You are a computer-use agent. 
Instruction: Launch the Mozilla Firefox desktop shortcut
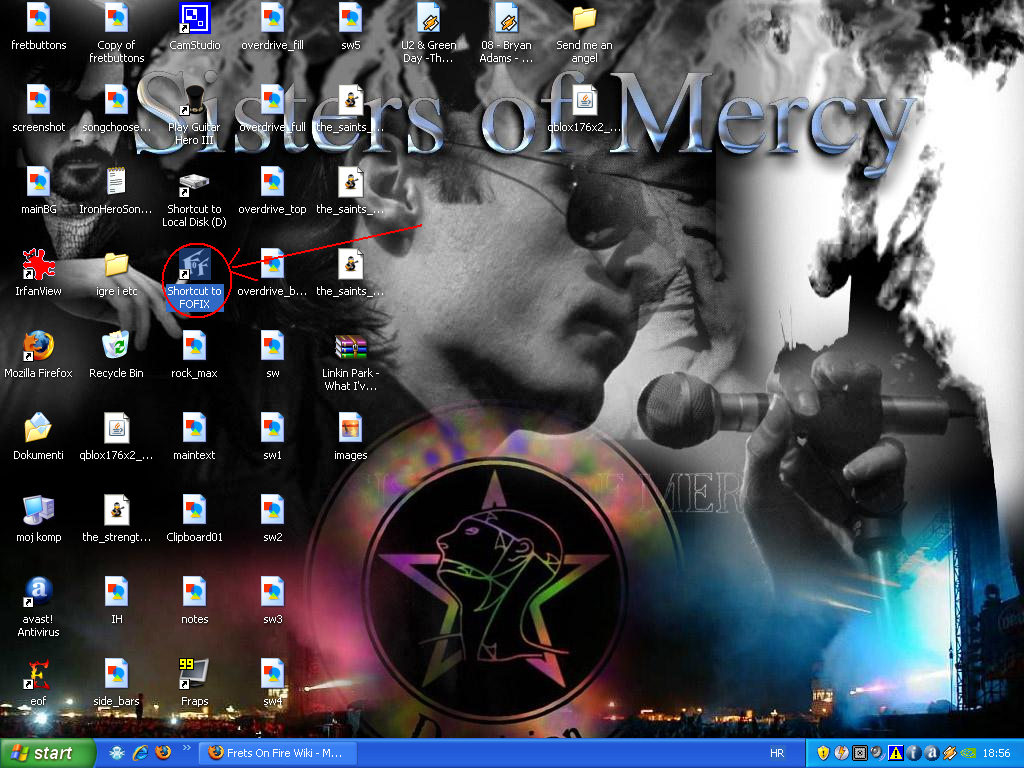tap(39, 355)
